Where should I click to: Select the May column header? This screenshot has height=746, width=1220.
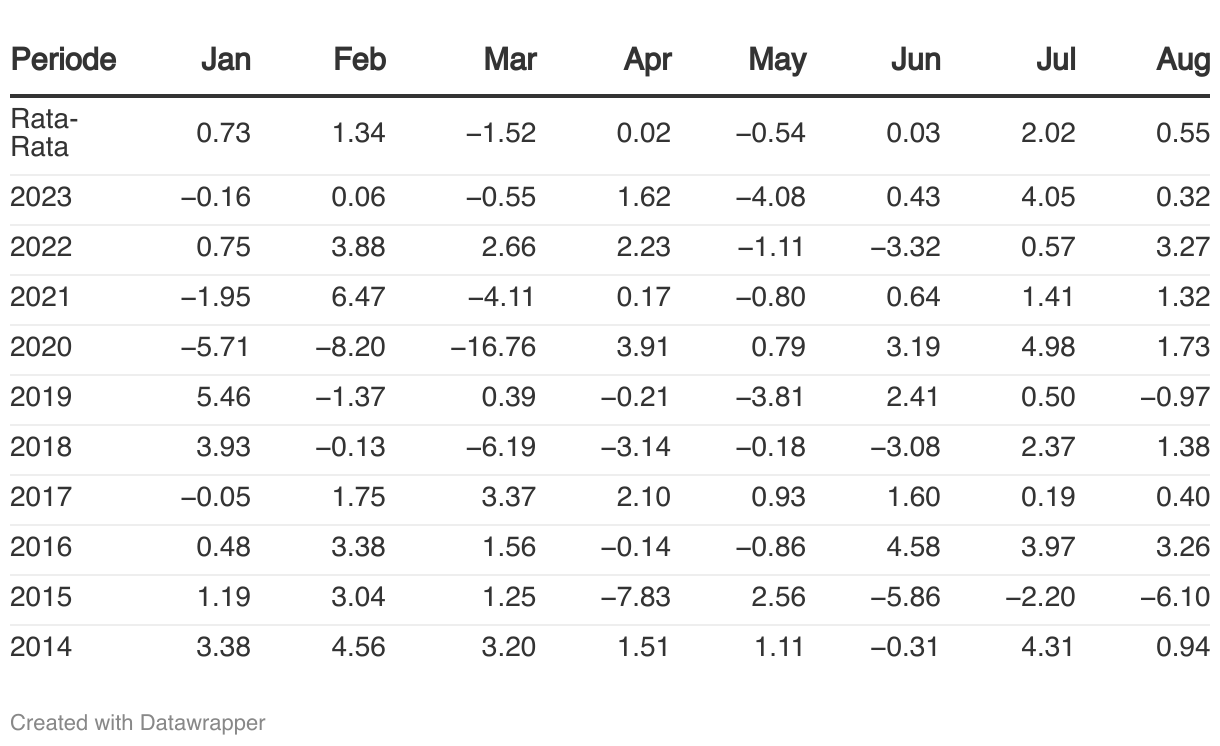coord(777,60)
